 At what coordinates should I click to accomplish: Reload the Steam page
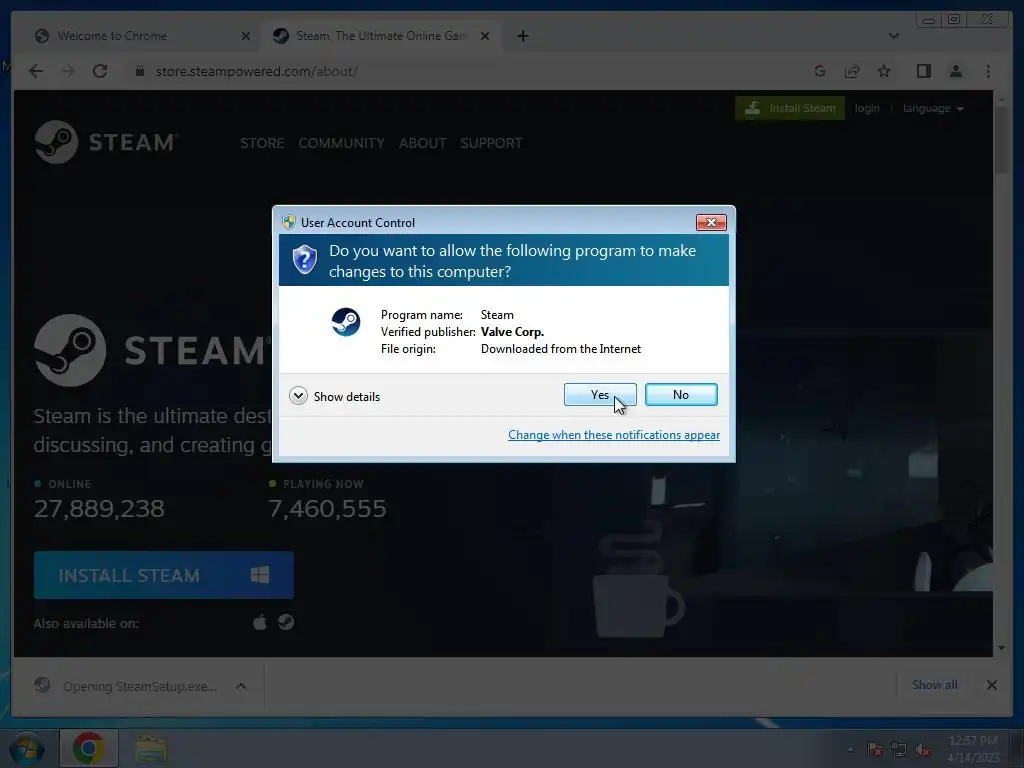pyautogui.click(x=100, y=71)
